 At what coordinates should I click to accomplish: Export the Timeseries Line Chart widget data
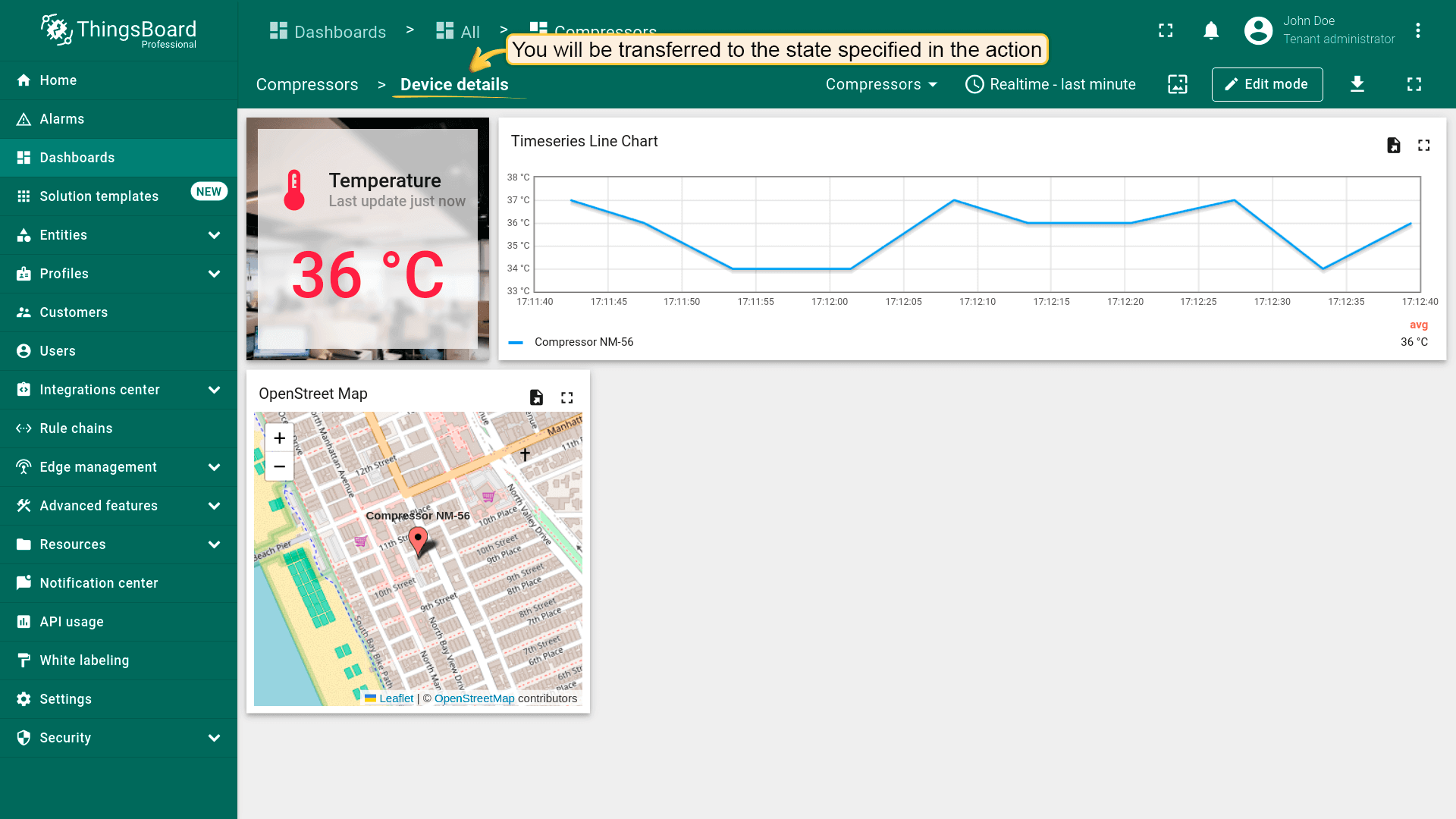[1393, 146]
